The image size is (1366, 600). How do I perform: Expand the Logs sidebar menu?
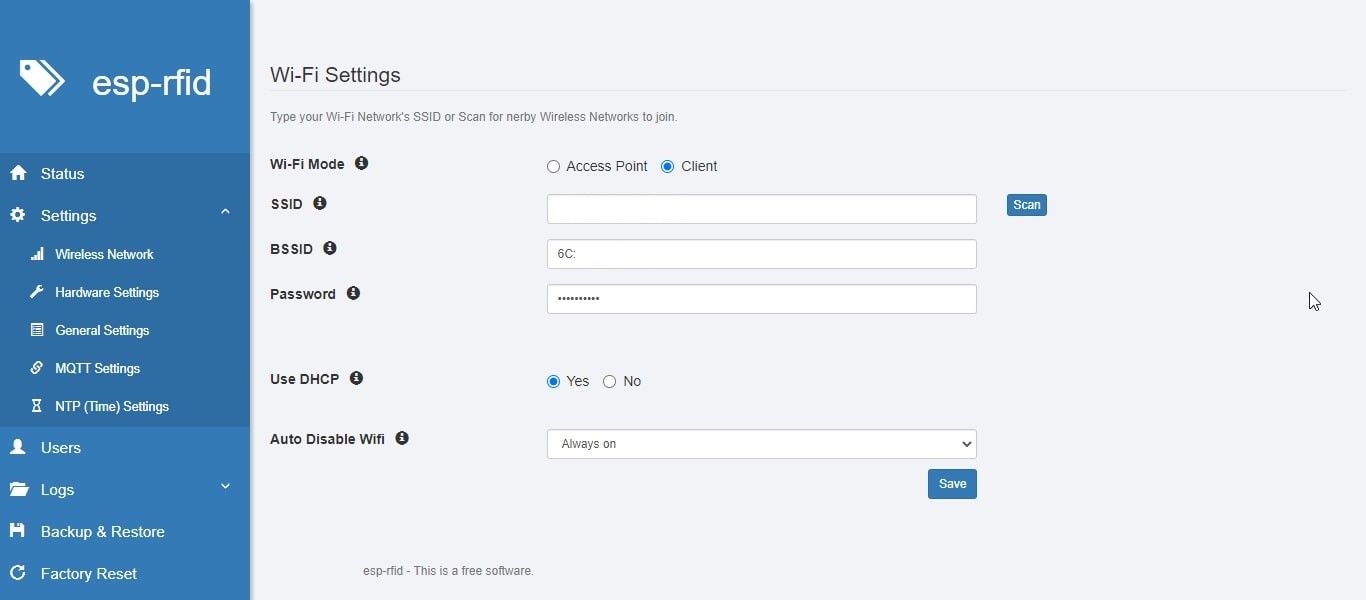[x=225, y=486]
